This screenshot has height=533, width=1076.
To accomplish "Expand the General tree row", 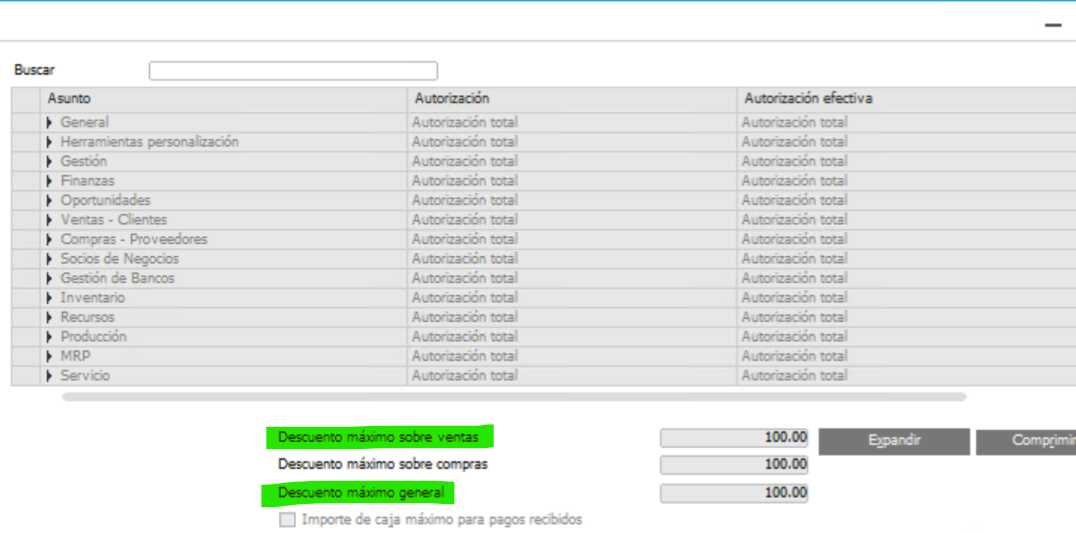I will coord(50,123).
